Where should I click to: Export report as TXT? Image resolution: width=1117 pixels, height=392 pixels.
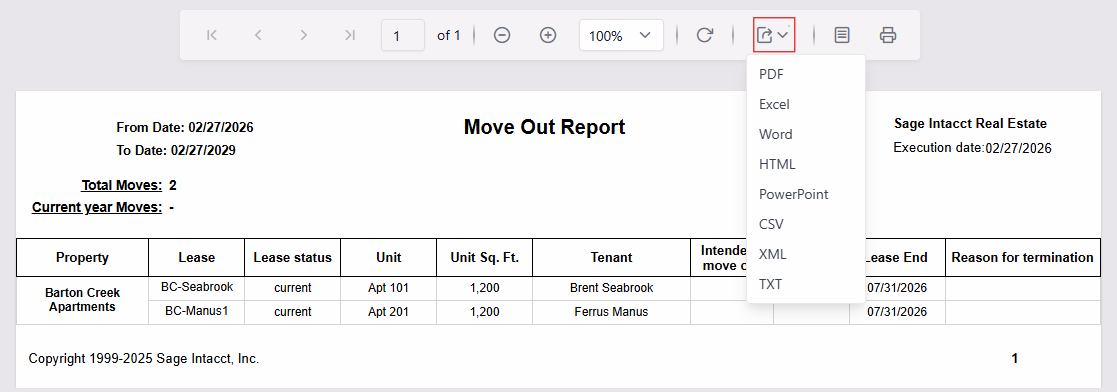point(806,284)
